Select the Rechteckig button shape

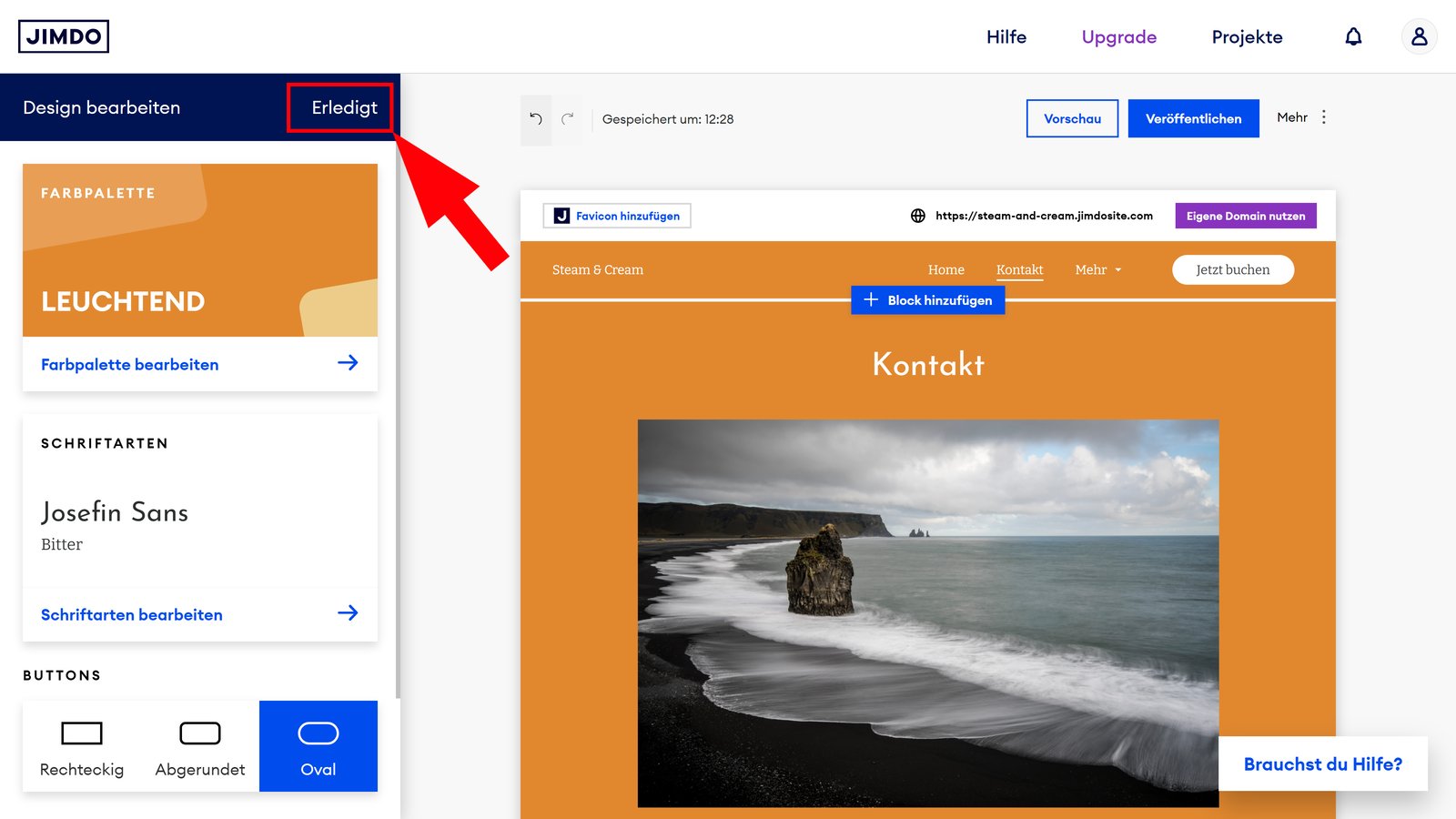(82, 744)
